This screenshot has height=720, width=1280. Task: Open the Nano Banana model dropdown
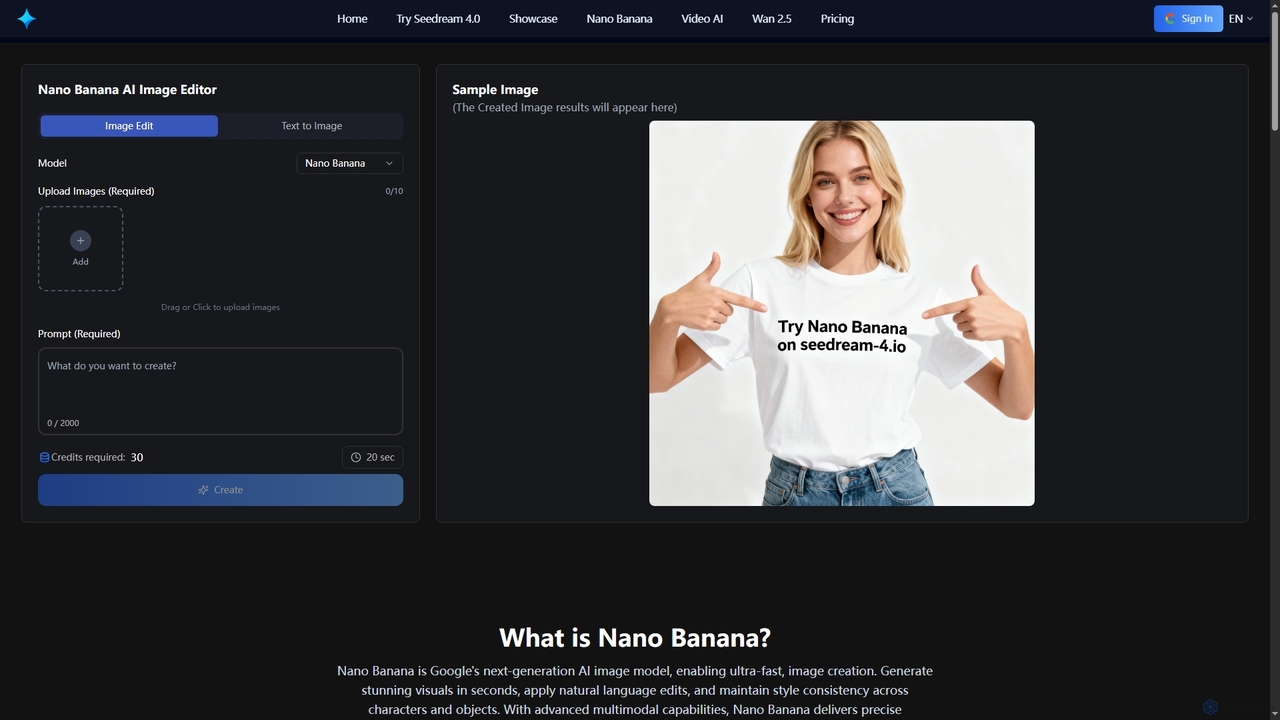(x=349, y=163)
